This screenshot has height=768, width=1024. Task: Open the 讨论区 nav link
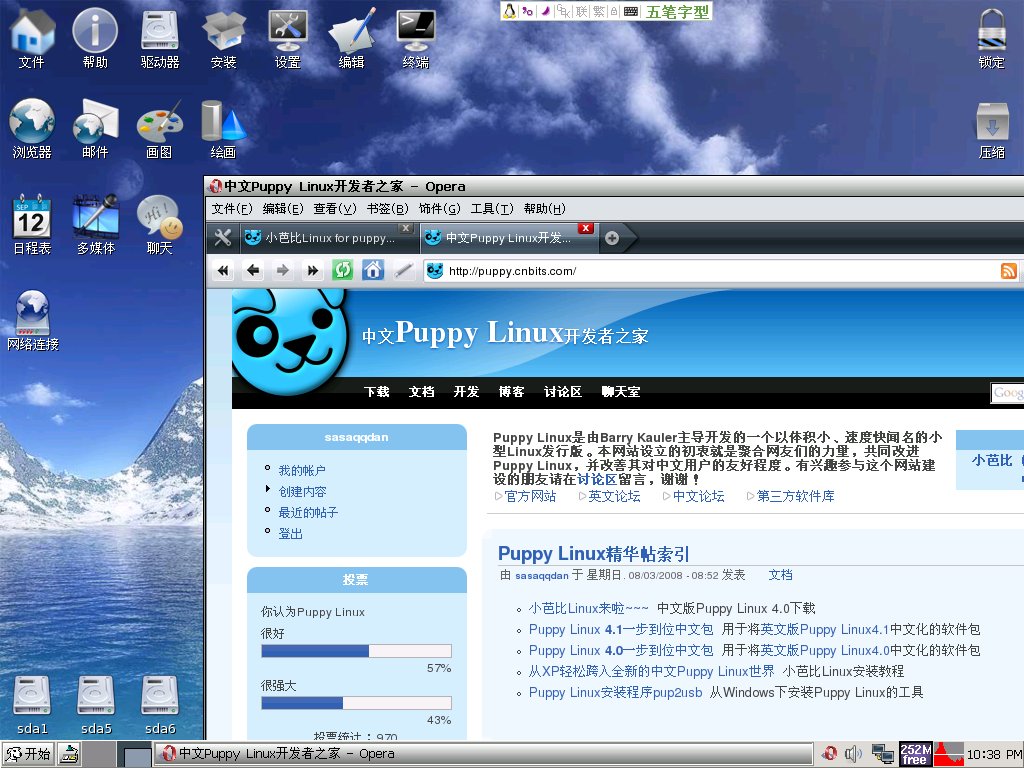[562, 392]
